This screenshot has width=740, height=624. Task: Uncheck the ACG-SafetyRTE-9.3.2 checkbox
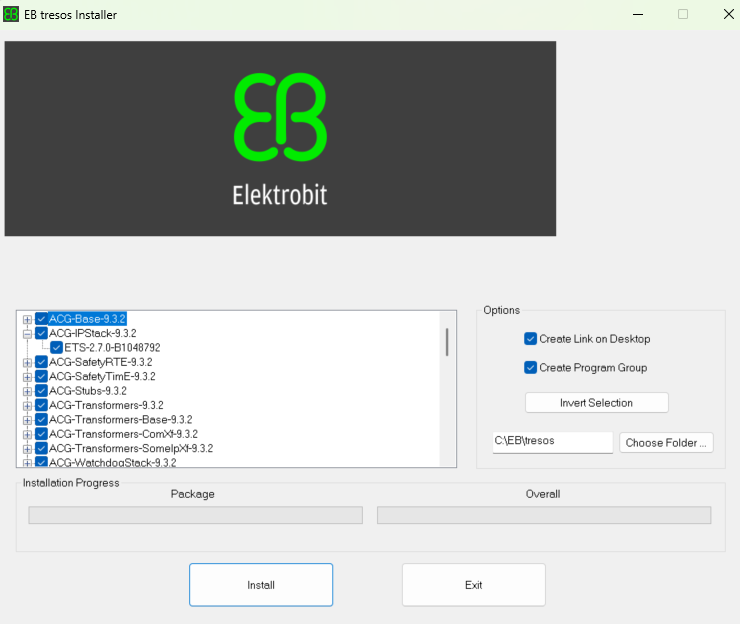point(41,362)
